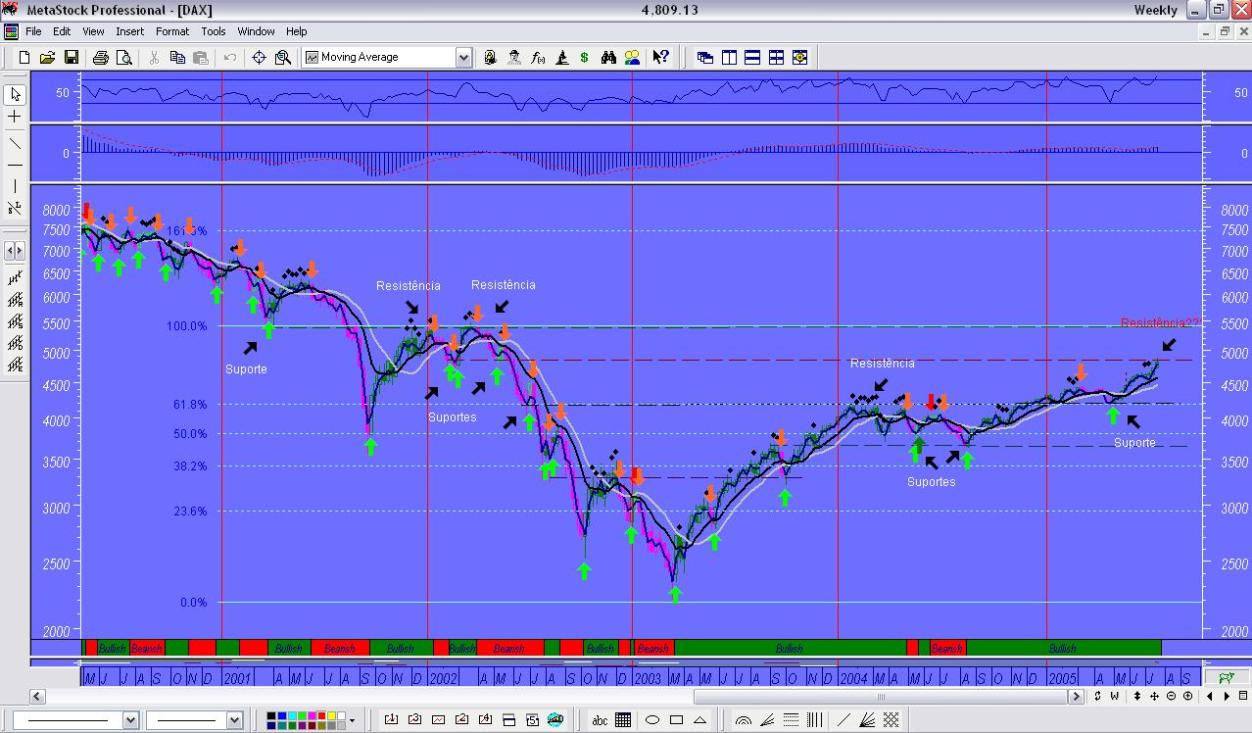Open the Tools menu

212,31
